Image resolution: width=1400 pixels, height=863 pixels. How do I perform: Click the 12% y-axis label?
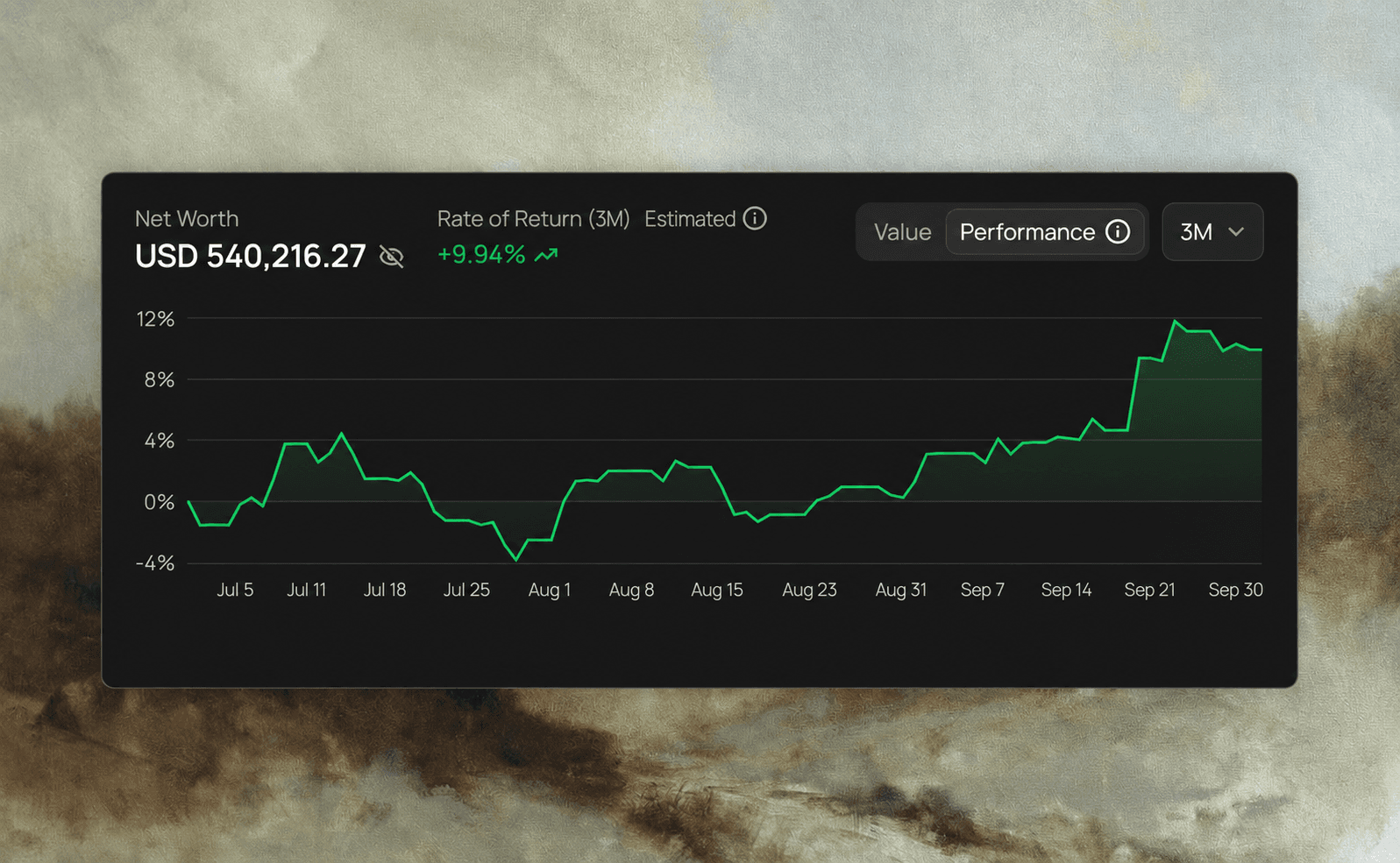pos(155,319)
